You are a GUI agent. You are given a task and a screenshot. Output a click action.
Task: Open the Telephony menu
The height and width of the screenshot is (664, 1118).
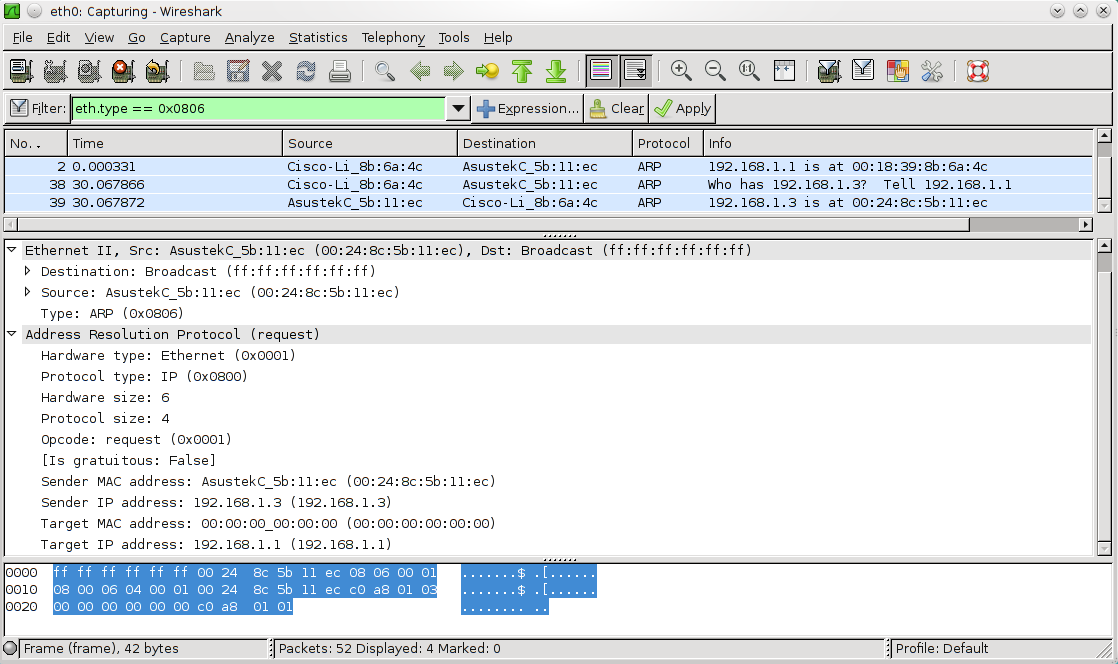coord(393,38)
